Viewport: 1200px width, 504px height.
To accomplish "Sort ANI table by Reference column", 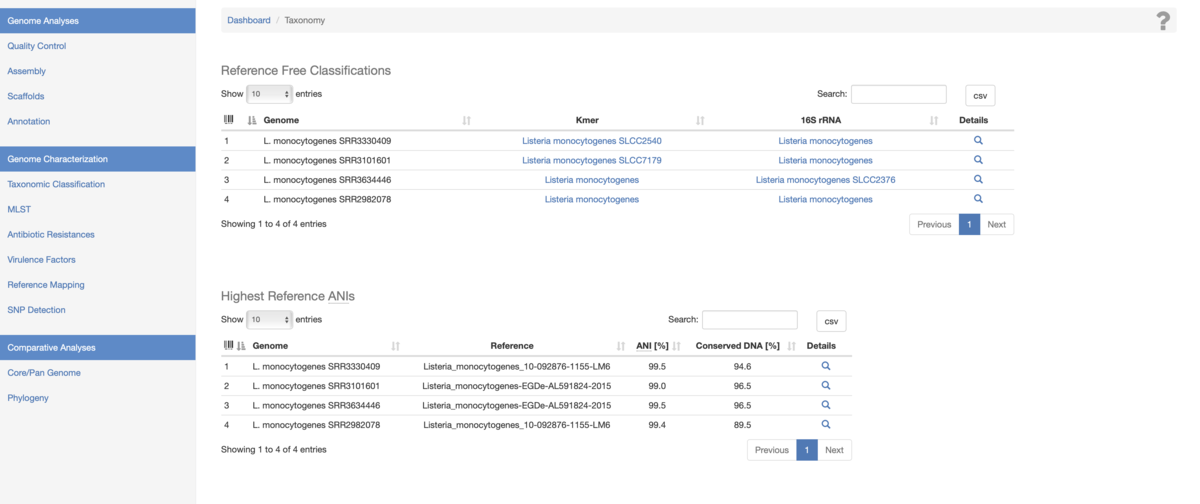I will click(512, 346).
